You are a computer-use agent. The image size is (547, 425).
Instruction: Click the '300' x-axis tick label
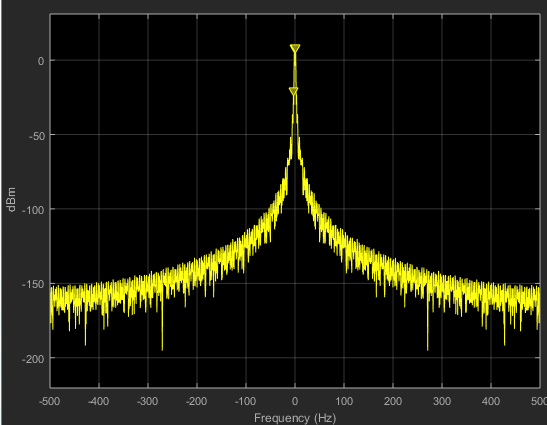[442, 401]
